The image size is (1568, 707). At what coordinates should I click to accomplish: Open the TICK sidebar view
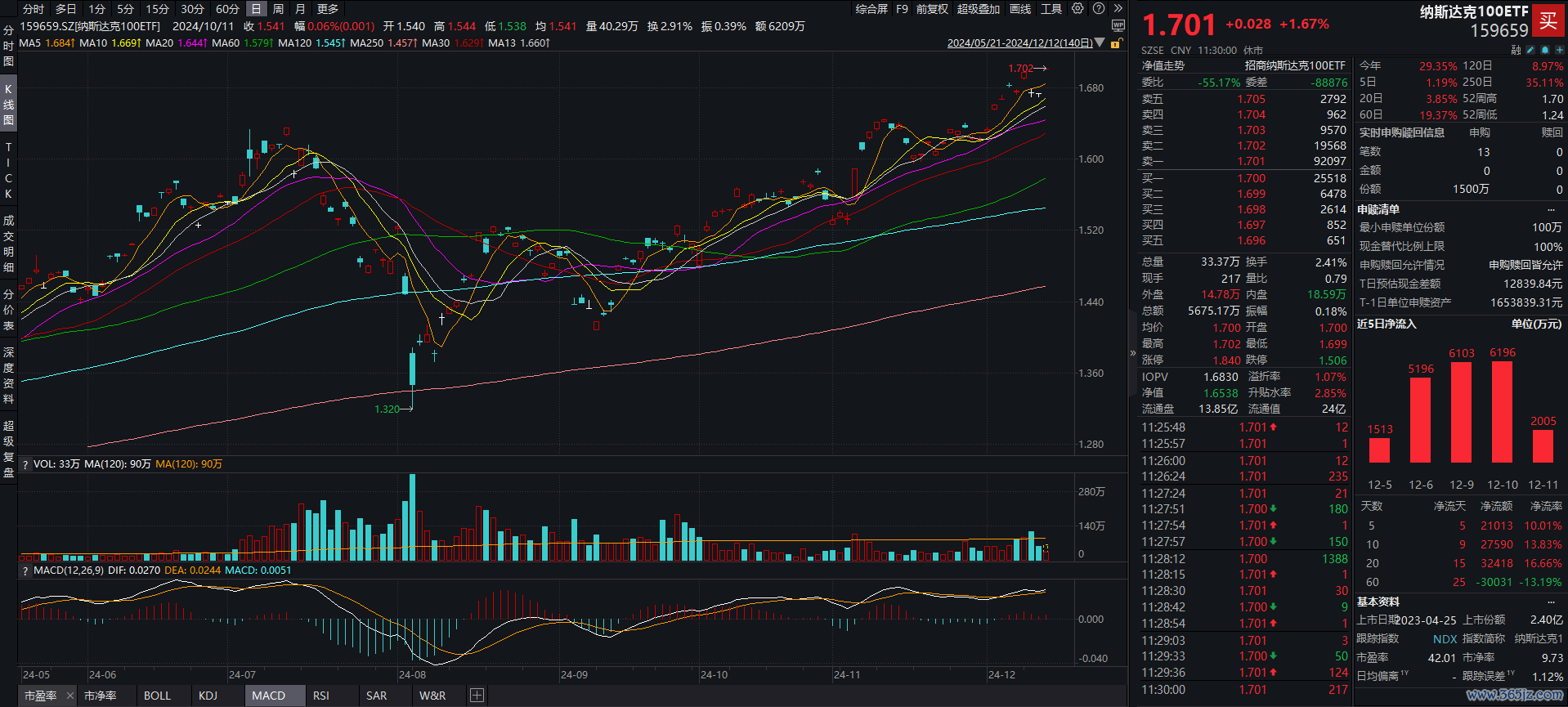point(8,170)
